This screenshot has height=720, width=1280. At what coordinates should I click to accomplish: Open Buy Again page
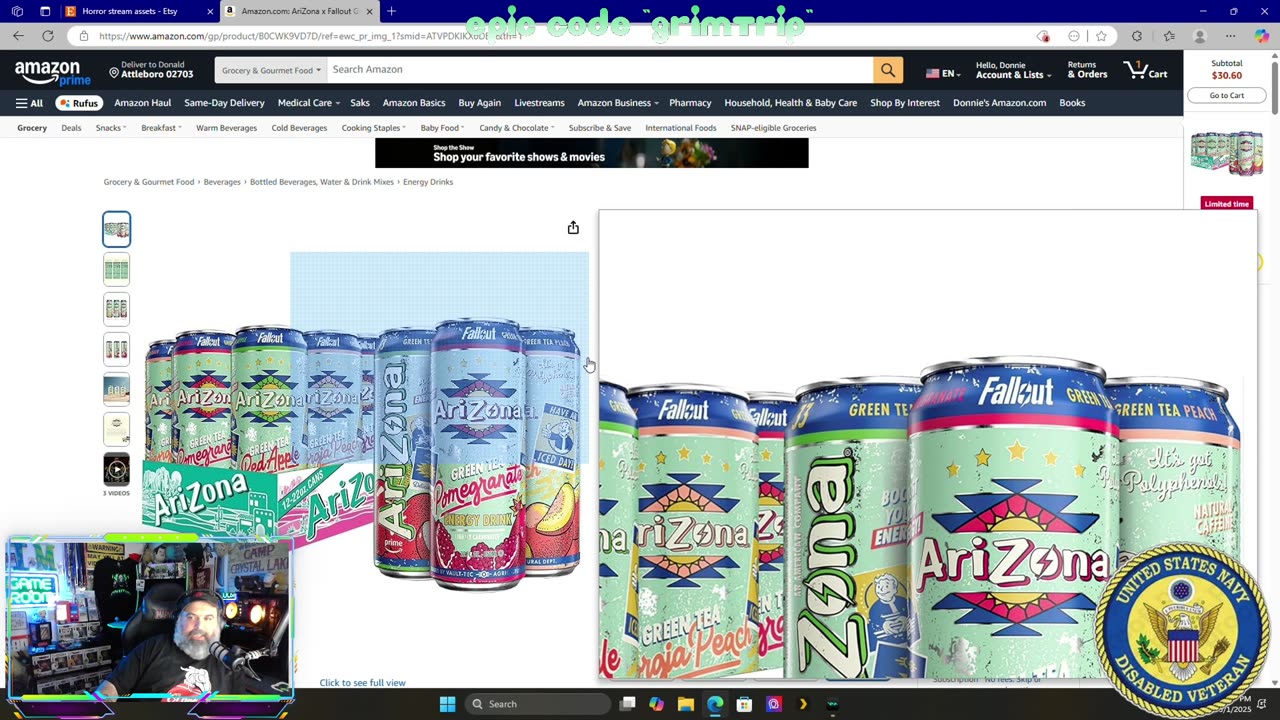coord(479,103)
